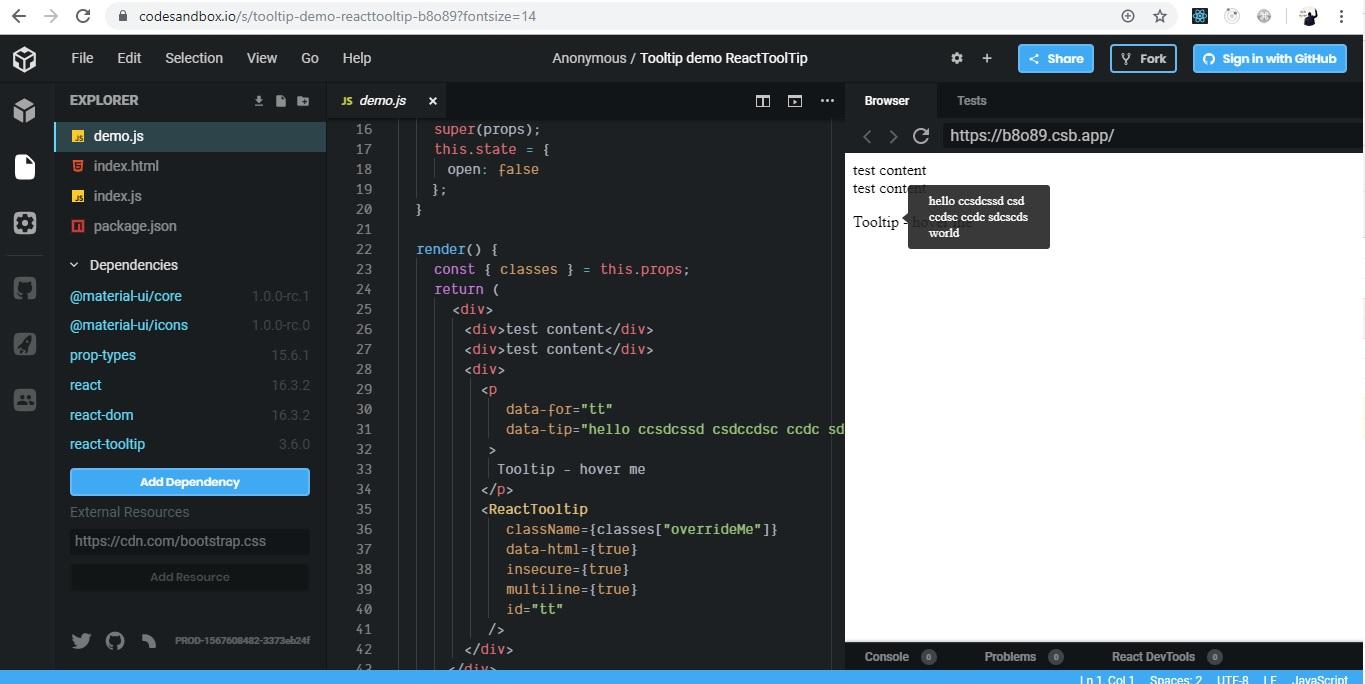This screenshot has height=684, width=1365.
Task: Click the Twitter icon at sidebar bottom
Action: (x=81, y=641)
